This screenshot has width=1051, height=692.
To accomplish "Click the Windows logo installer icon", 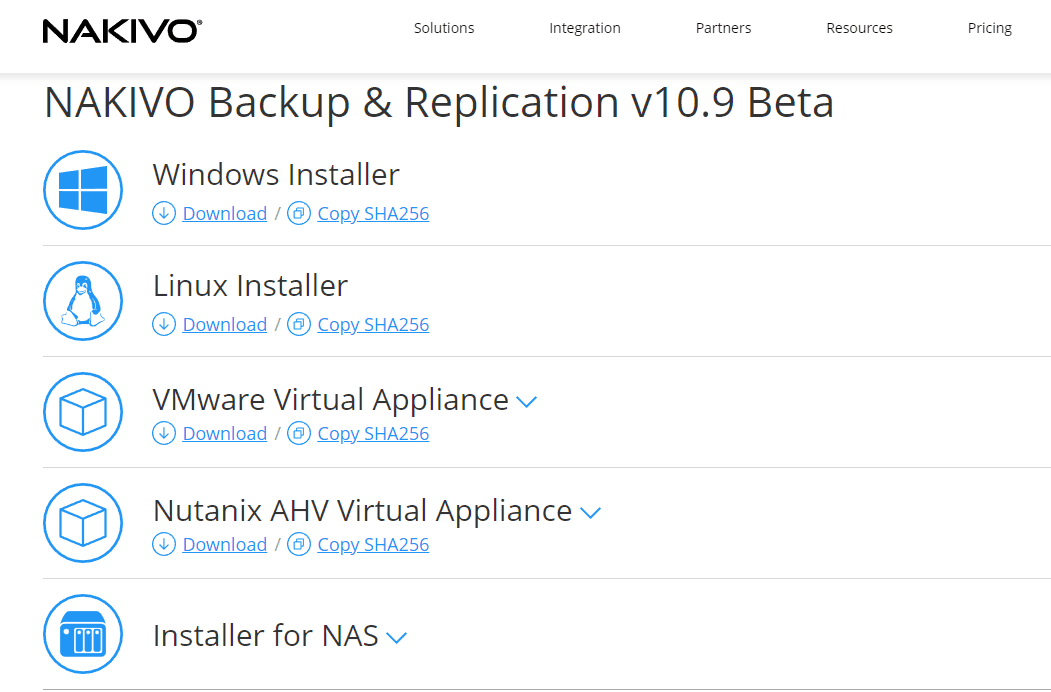I will [83, 190].
